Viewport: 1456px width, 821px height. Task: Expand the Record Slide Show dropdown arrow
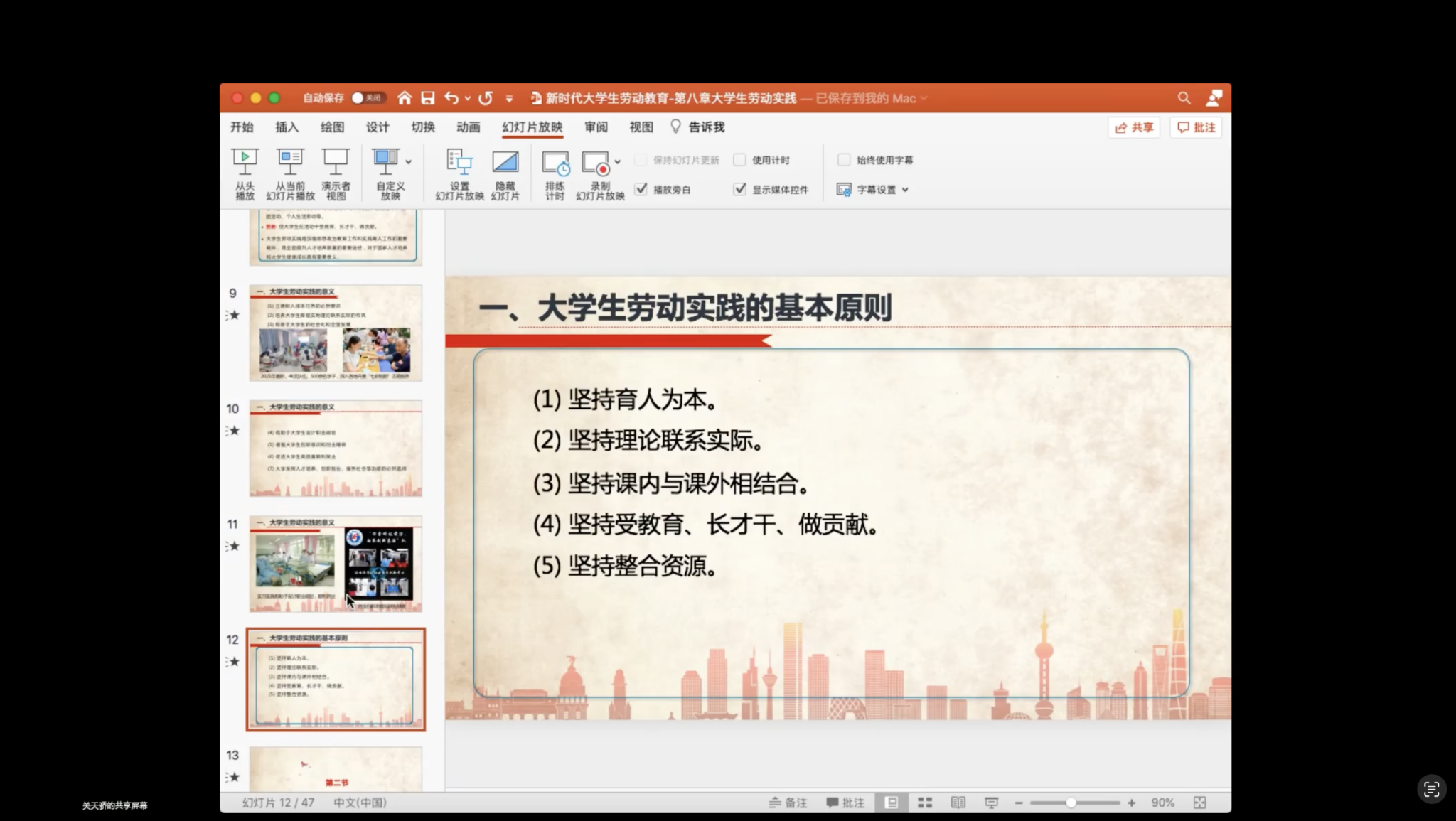click(x=618, y=162)
